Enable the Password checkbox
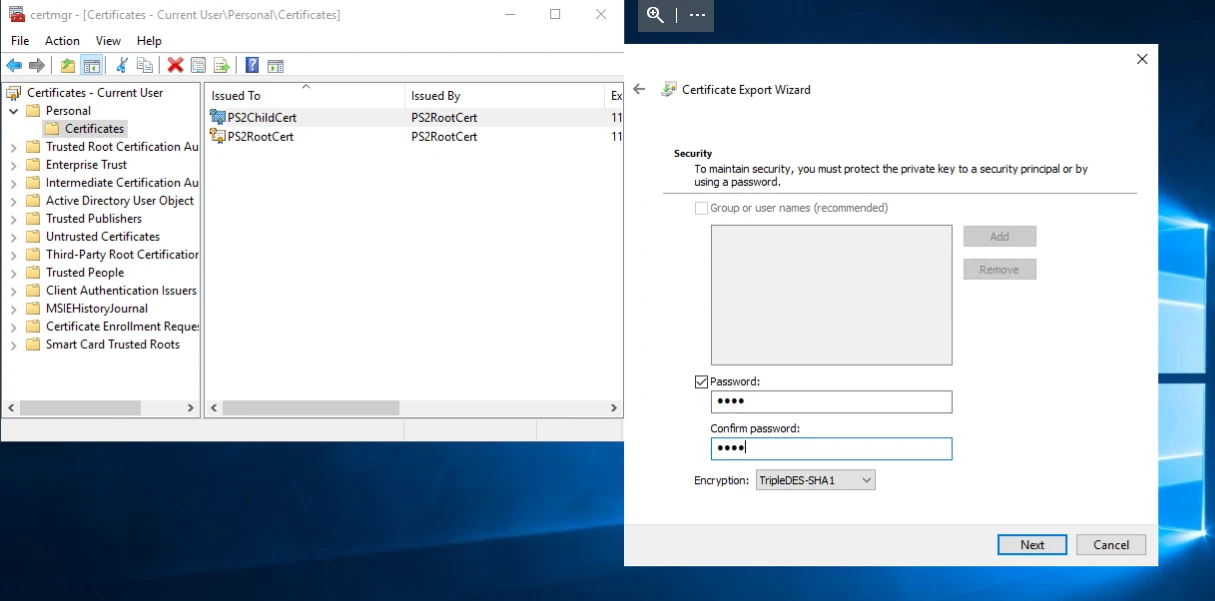The image size is (1215, 601). tap(701, 381)
